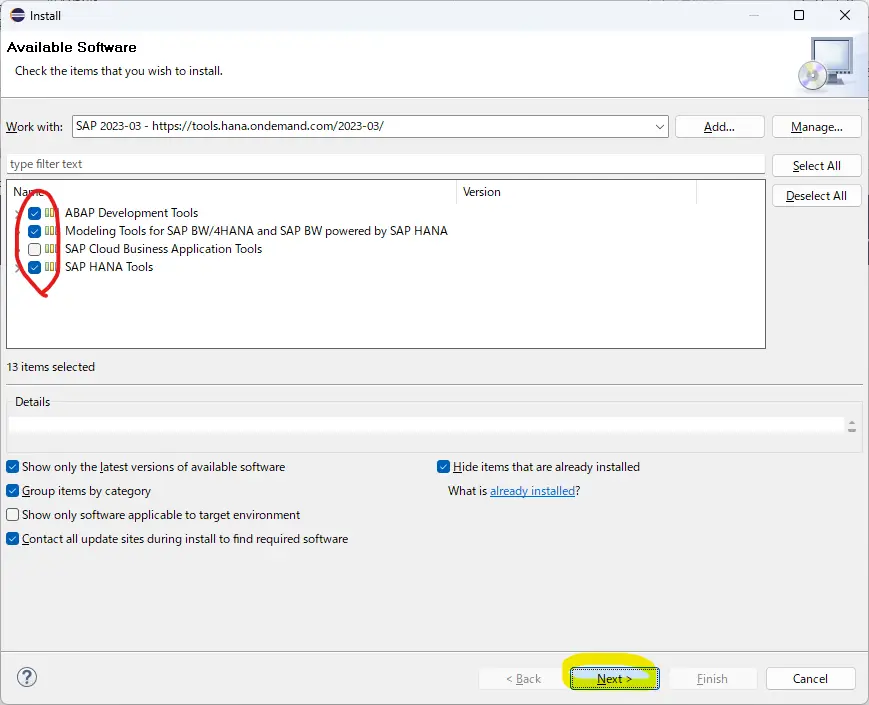Close the Install dialog with the X

(x=845, y=15)
